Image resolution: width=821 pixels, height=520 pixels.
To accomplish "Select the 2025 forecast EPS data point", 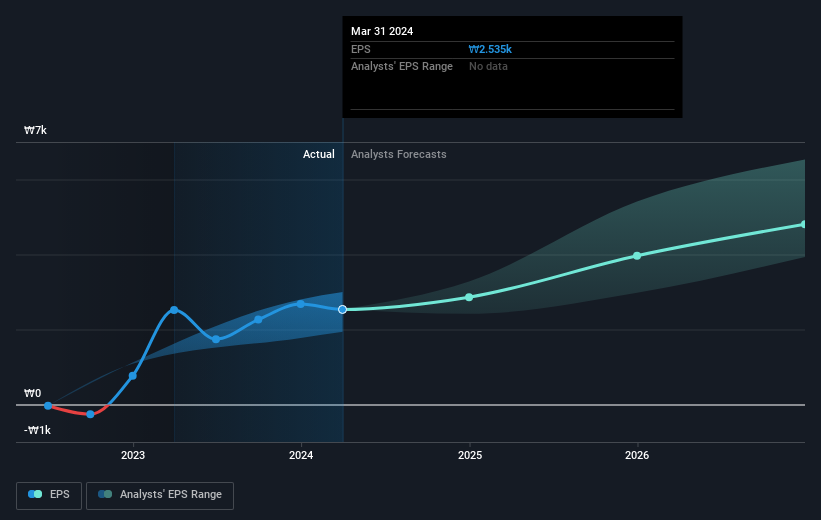I will click(x=469, y=297).
